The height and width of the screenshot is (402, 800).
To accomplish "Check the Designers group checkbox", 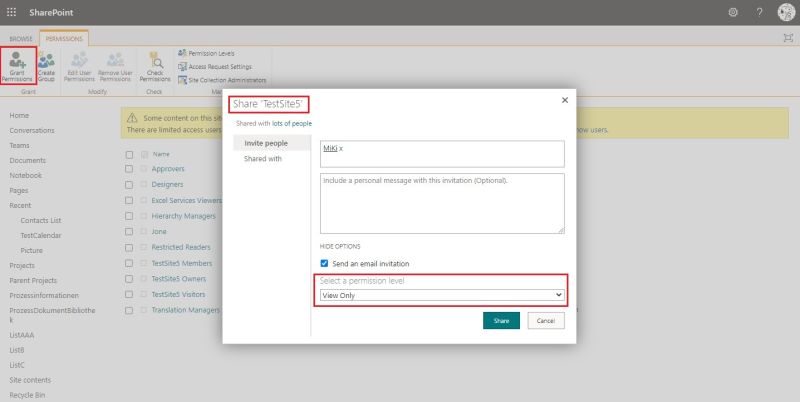I will [x=129, y=185].
